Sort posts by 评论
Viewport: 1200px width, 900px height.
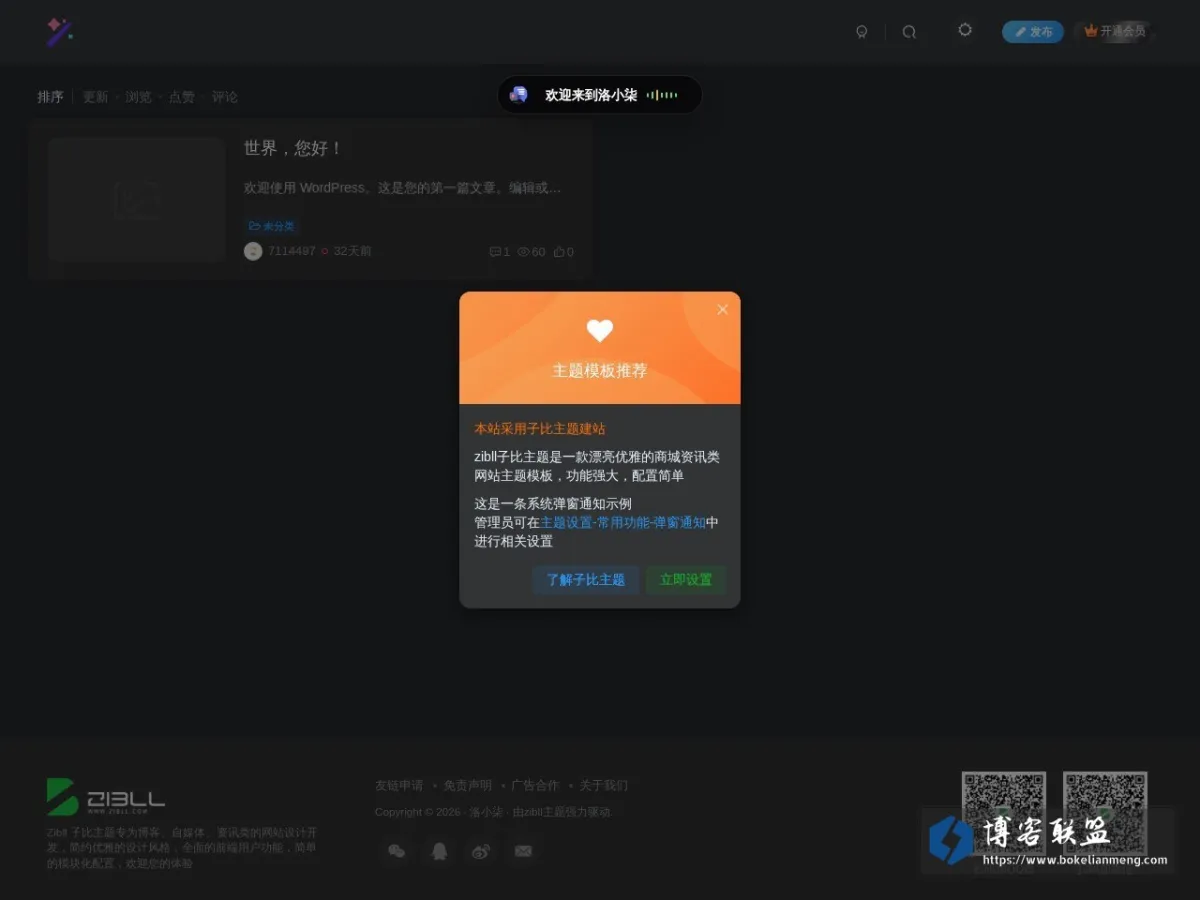point(224,97)
